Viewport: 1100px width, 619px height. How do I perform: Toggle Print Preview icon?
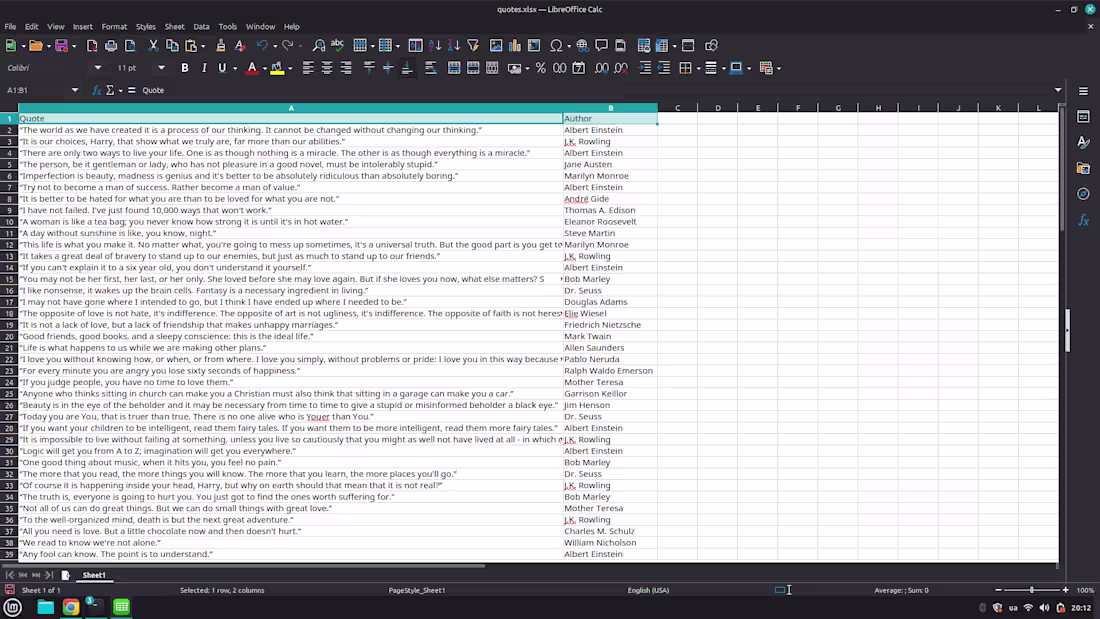click(130, 46)
